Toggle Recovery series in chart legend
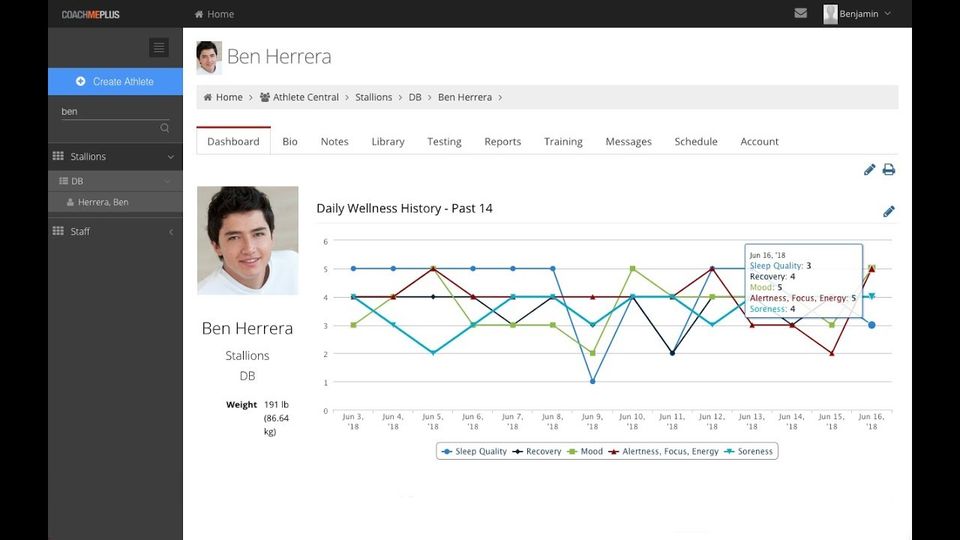Image resolution: width=960 pixels, height=540 pixels. [537, 452]
